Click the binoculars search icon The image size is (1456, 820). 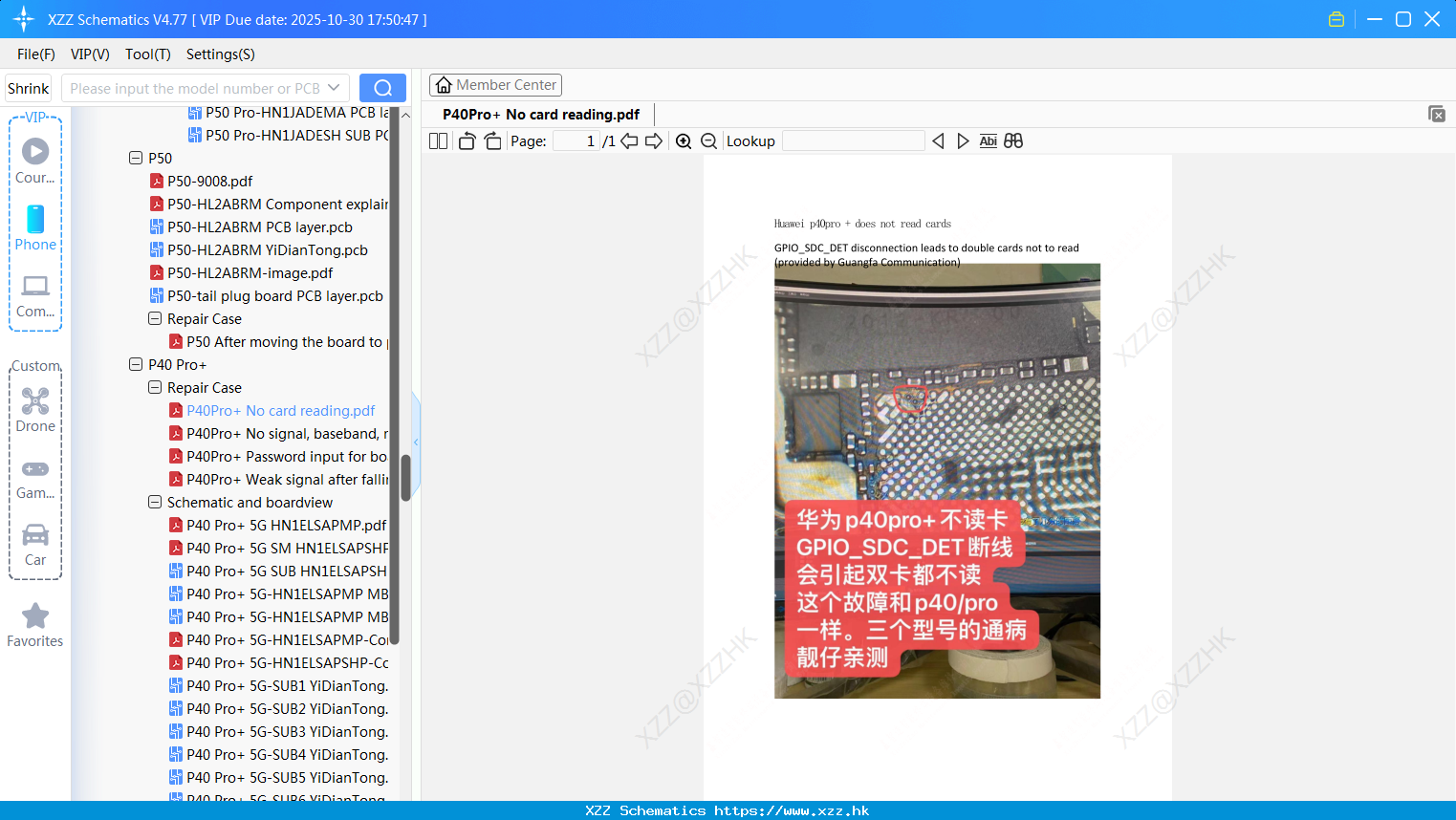click(1013, 141)
